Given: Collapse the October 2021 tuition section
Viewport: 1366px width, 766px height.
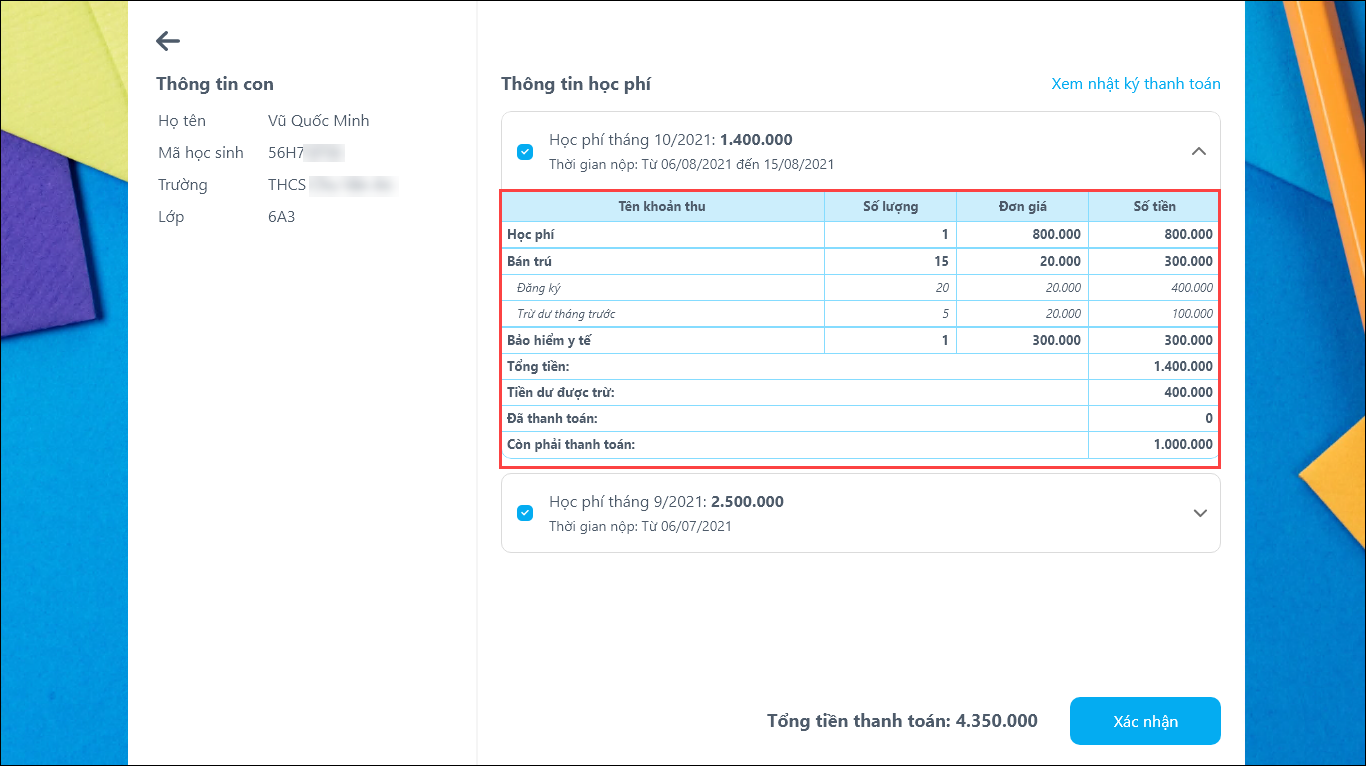Looking at the screenshot, I should click(x=1199, y=152).
